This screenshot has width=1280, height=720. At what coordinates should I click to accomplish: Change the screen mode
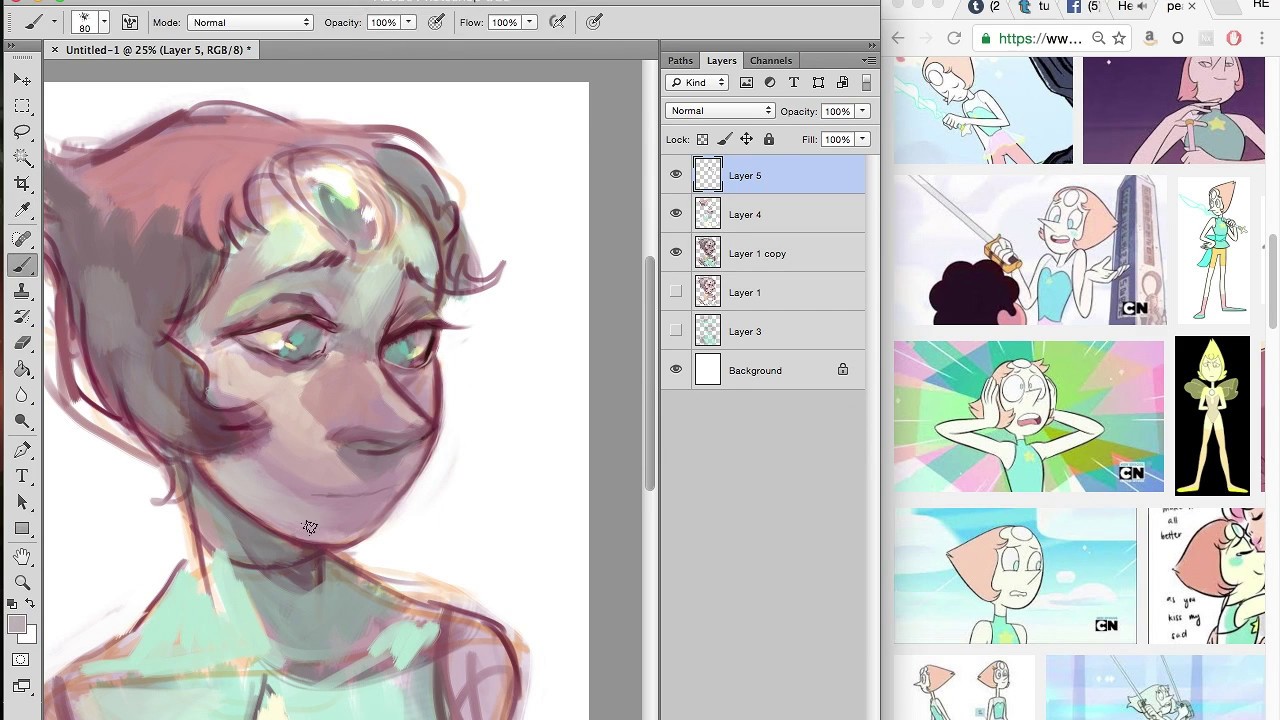[22, 686]
